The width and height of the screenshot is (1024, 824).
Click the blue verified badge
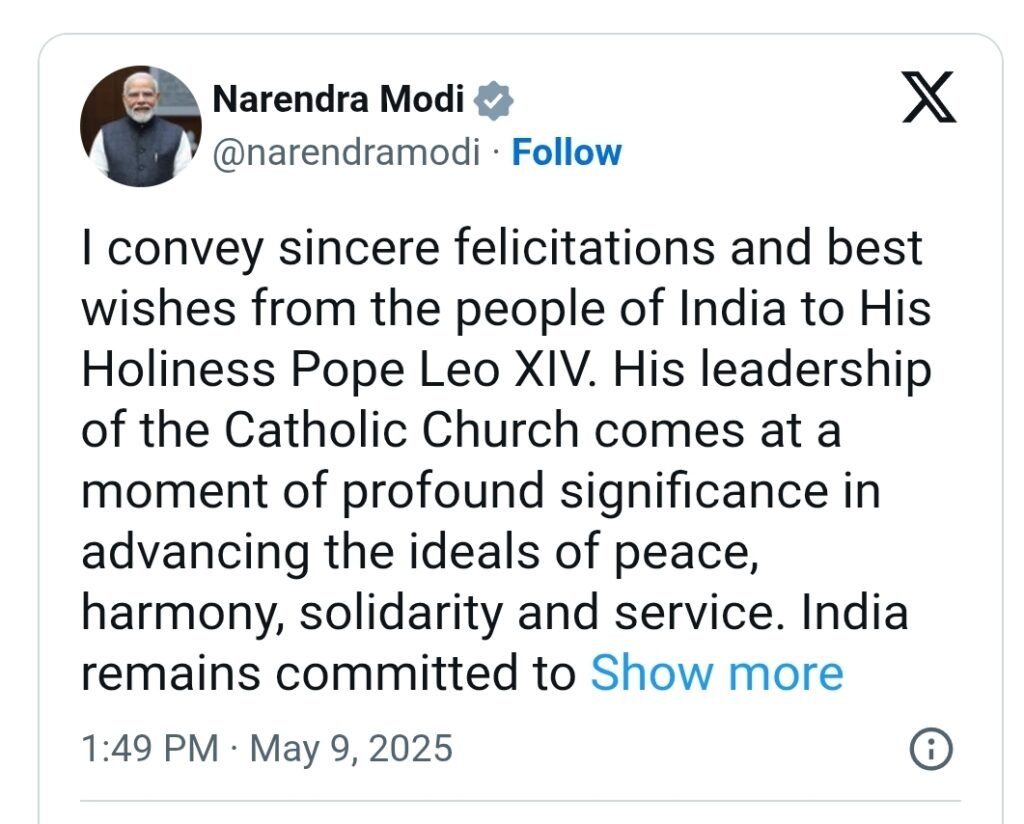coord(493,101)
